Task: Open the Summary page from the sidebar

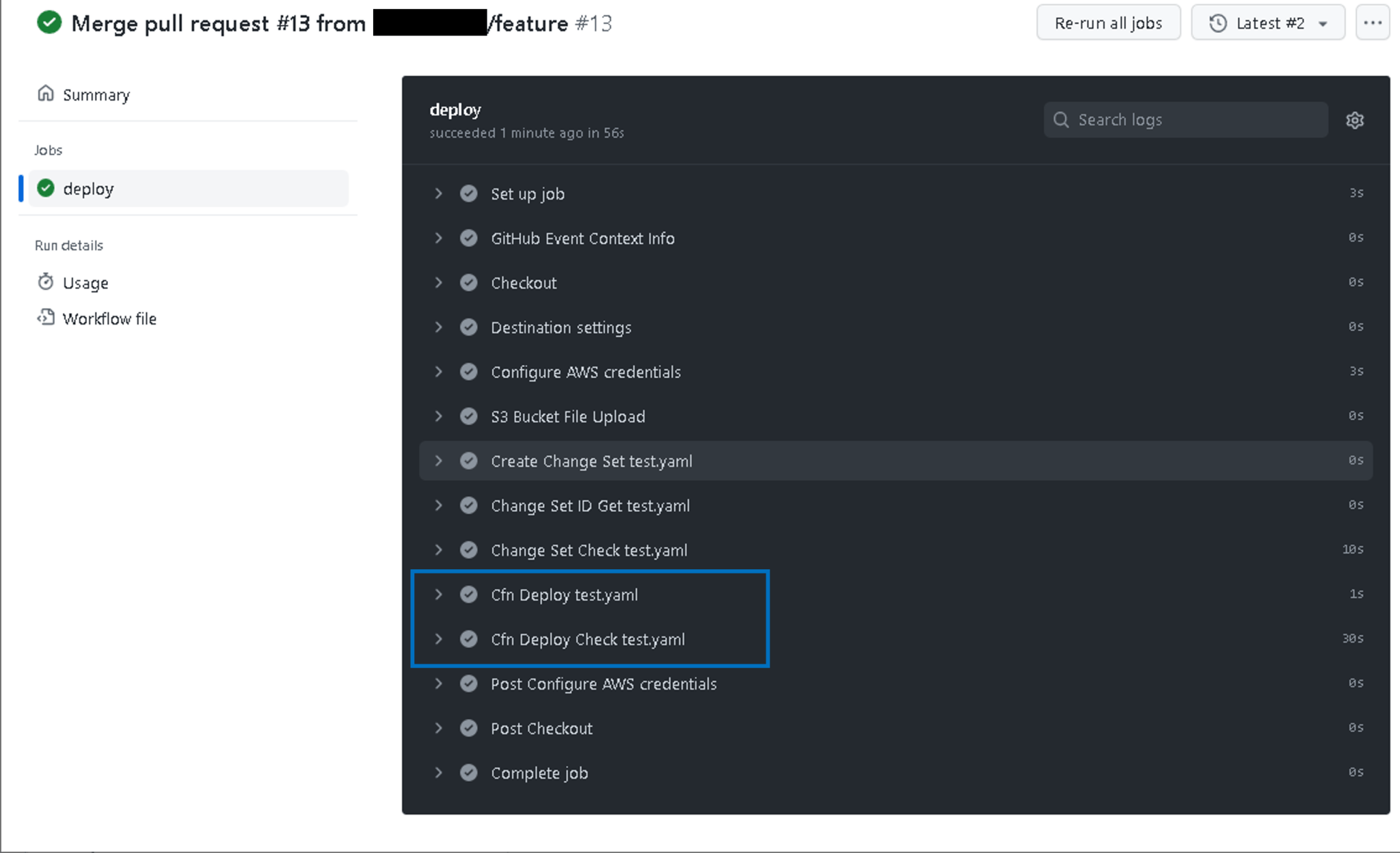Action: click(x=96, y=94)
